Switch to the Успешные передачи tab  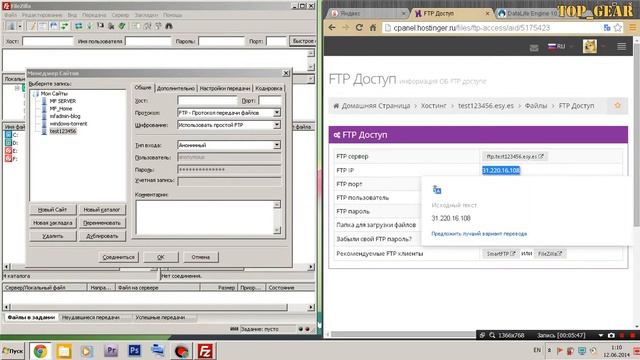160,317
